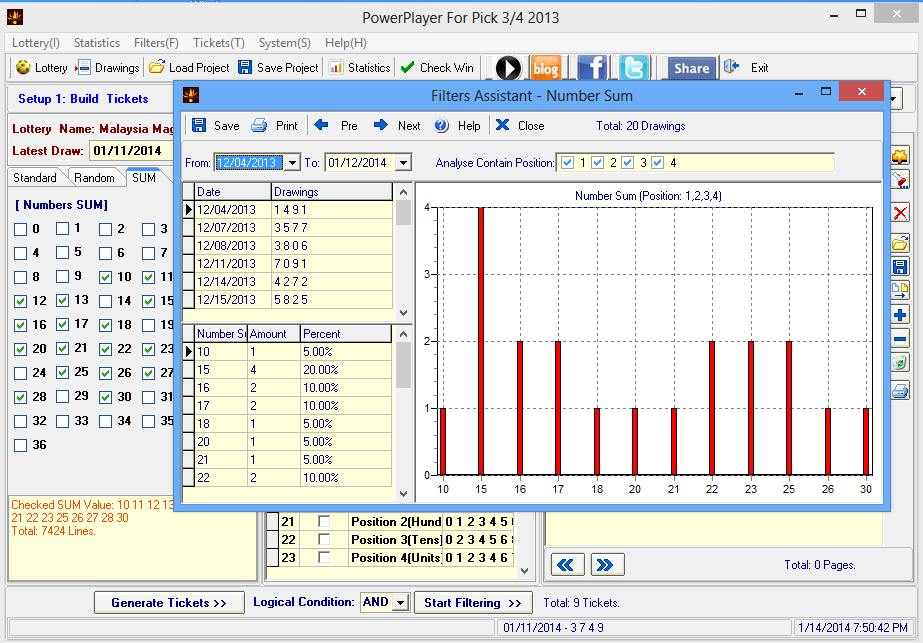
Task: Select the 12/07/2013 drawing row
Action: [287, 228]
